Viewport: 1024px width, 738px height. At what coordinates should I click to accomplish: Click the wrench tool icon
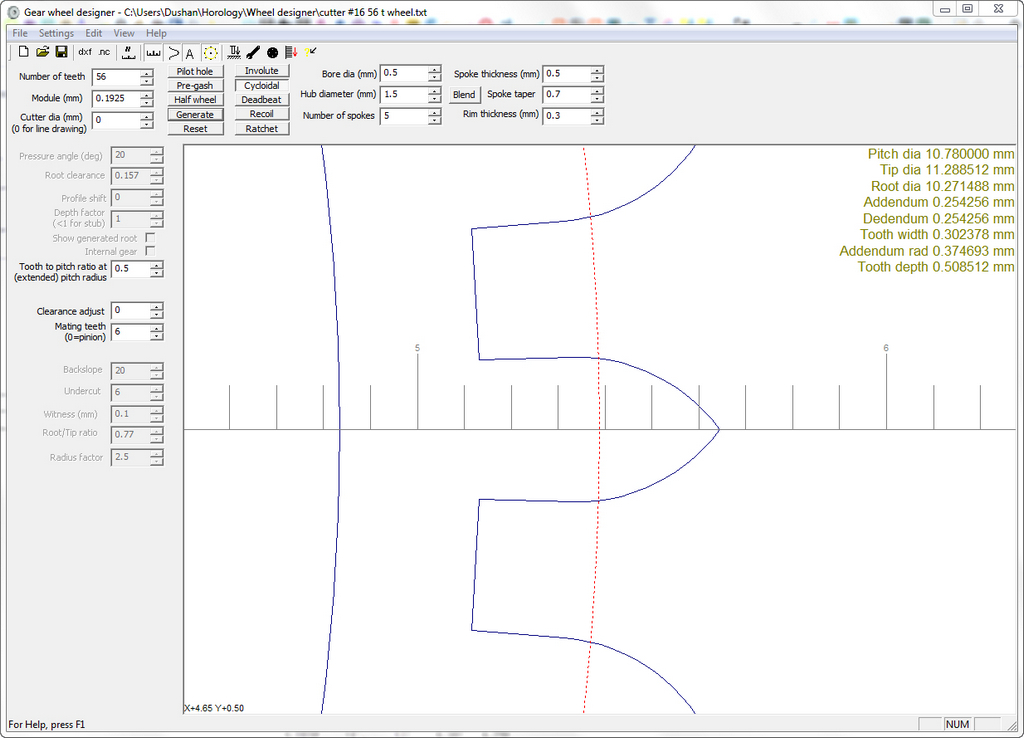click(253, 52)
